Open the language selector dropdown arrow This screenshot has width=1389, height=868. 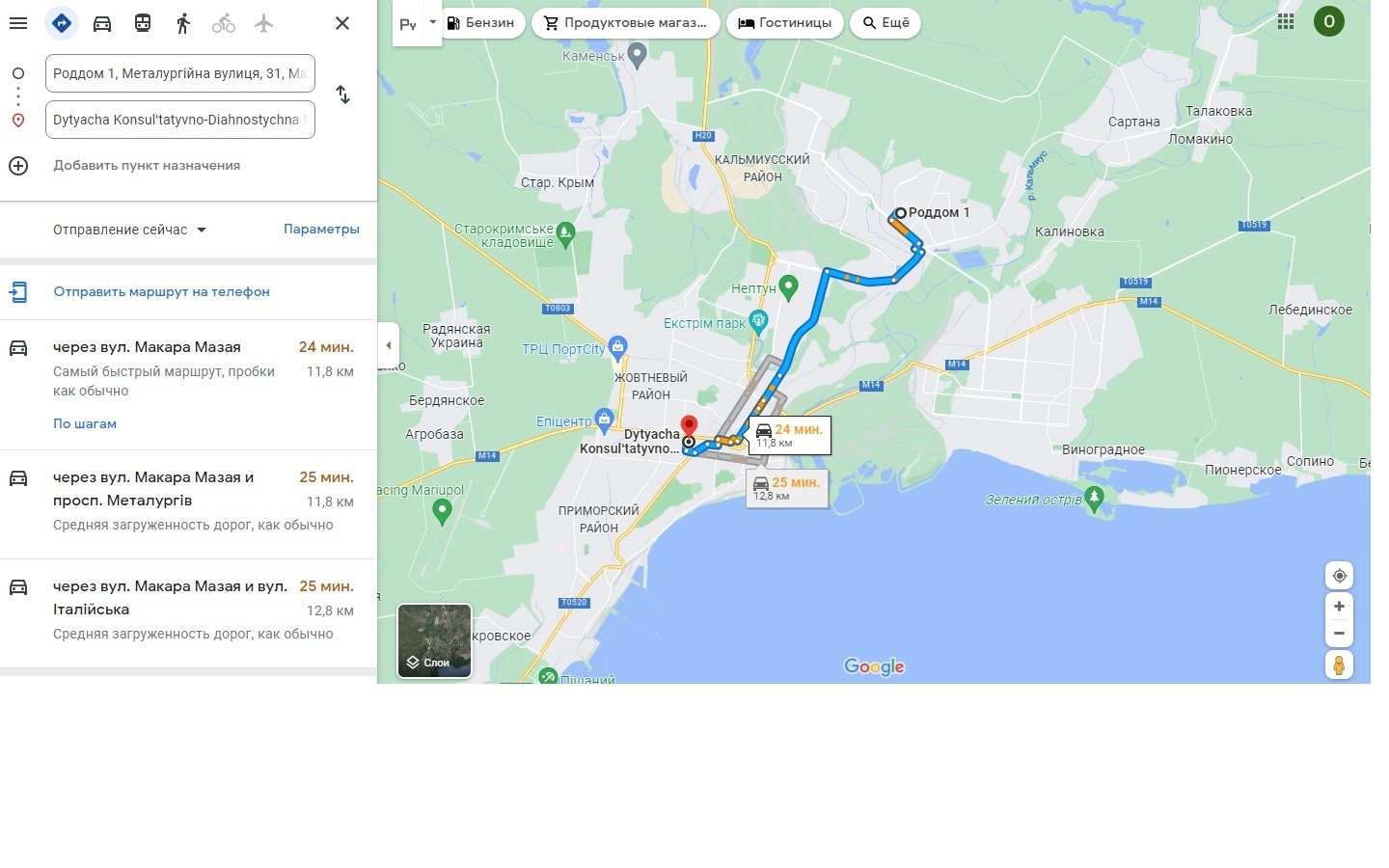(432, 22)
